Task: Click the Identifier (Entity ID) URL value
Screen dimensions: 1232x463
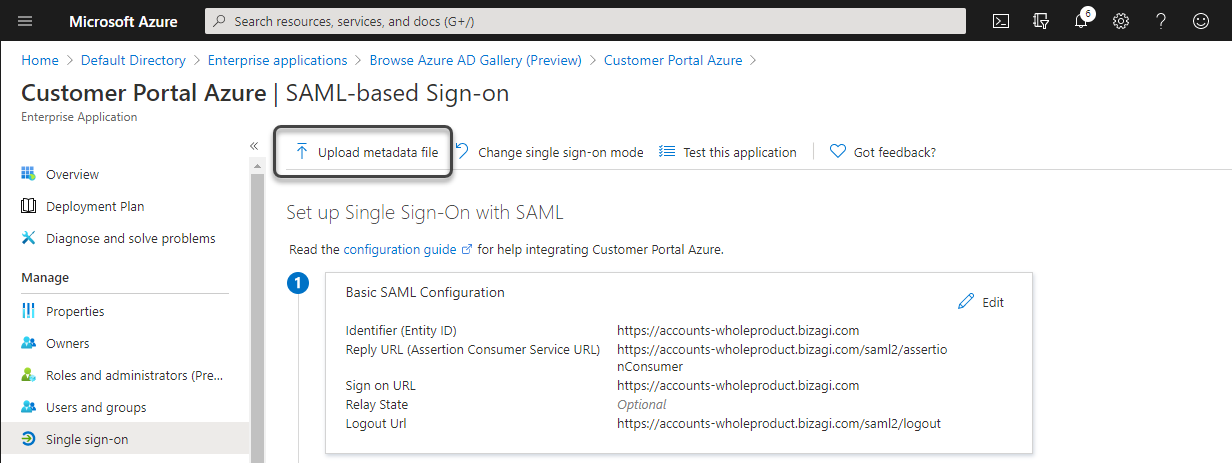Action: [x=738, y=330]
